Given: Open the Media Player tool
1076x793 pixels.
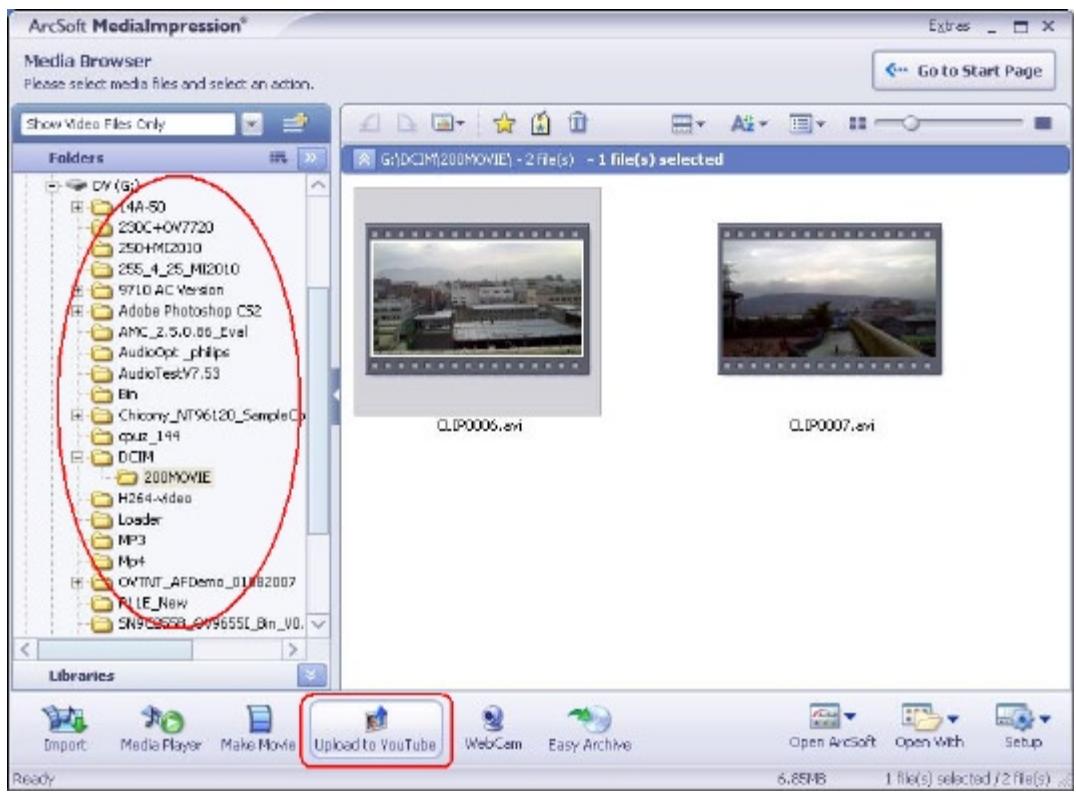Looking at the screenshot, I should coord(161,729).
